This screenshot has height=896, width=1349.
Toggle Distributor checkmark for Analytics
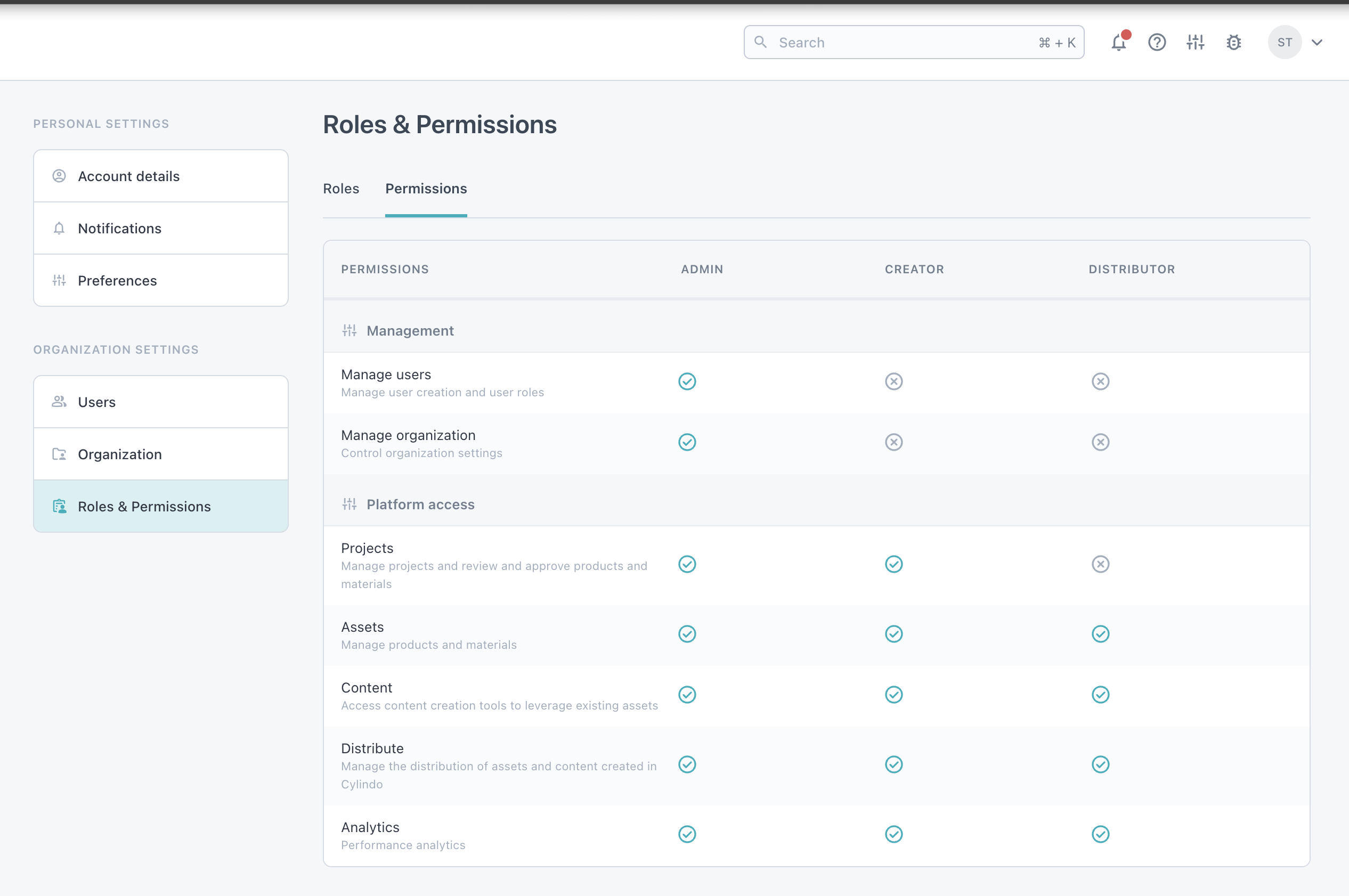1100,834
